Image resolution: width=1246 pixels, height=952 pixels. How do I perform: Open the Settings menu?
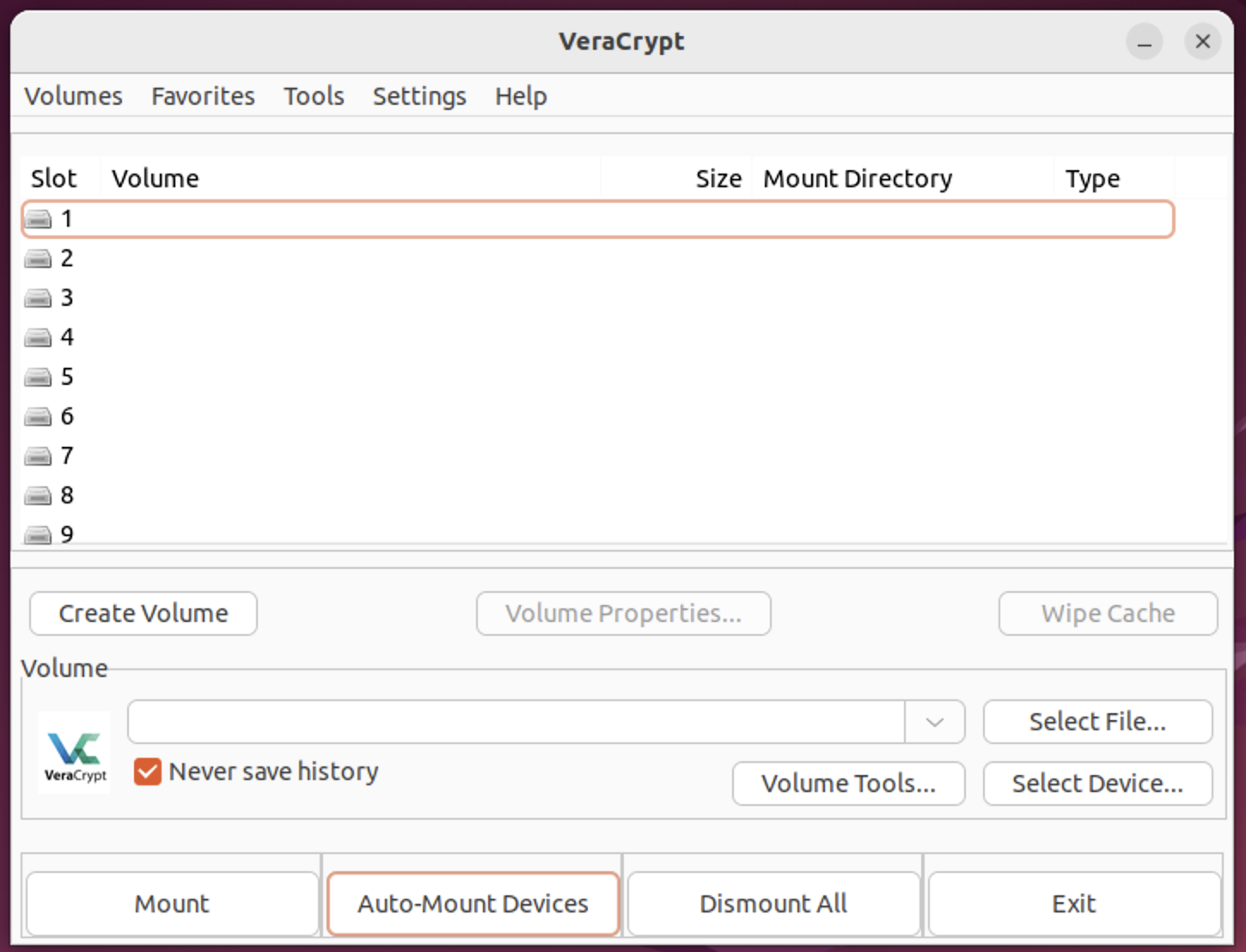(x=418, y=96)
